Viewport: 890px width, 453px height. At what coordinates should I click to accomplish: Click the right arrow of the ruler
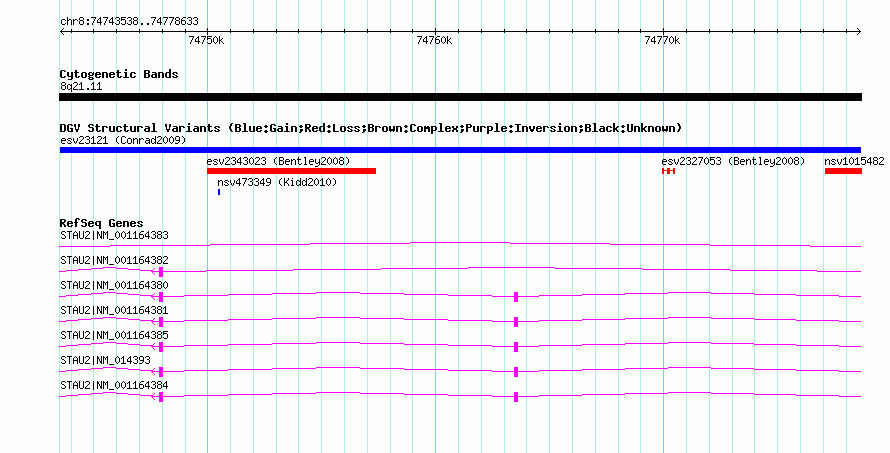pyautogui.click(x=859, y=32)
